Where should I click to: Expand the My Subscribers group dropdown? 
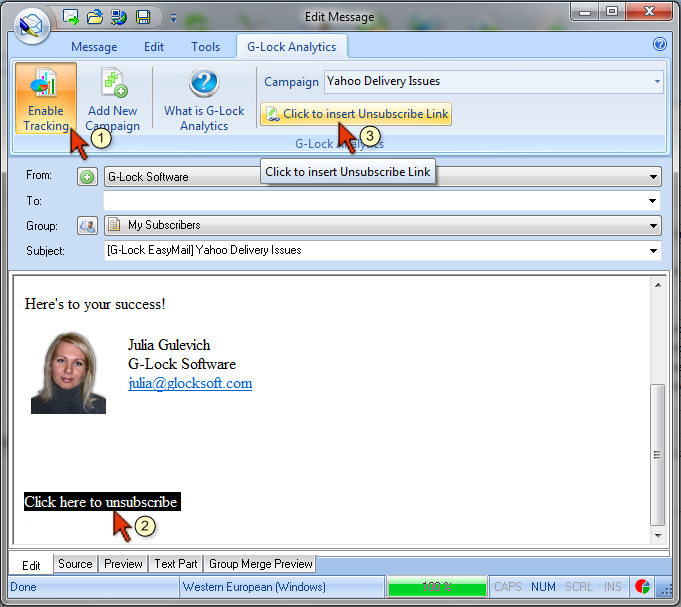pyautogui.click(x=653, y=225)
